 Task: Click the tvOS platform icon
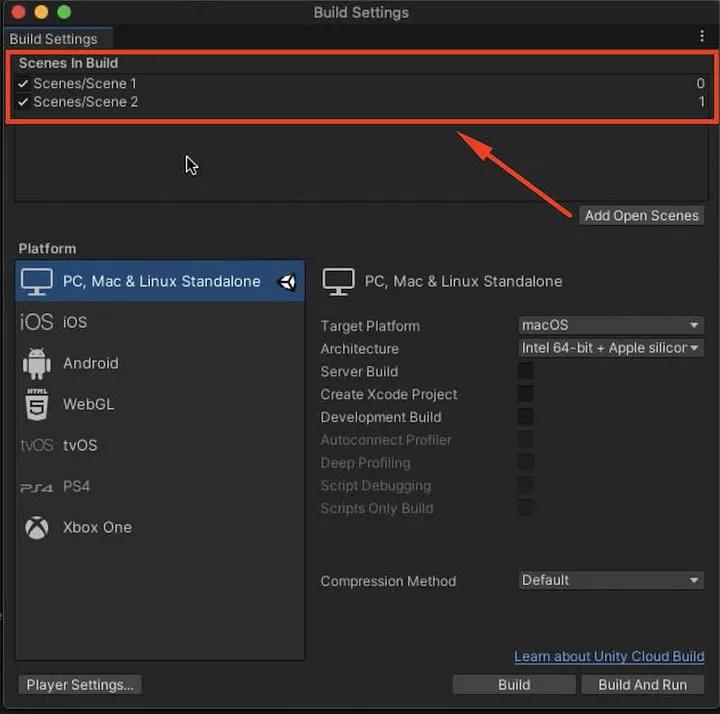click(x=37, y=445)
